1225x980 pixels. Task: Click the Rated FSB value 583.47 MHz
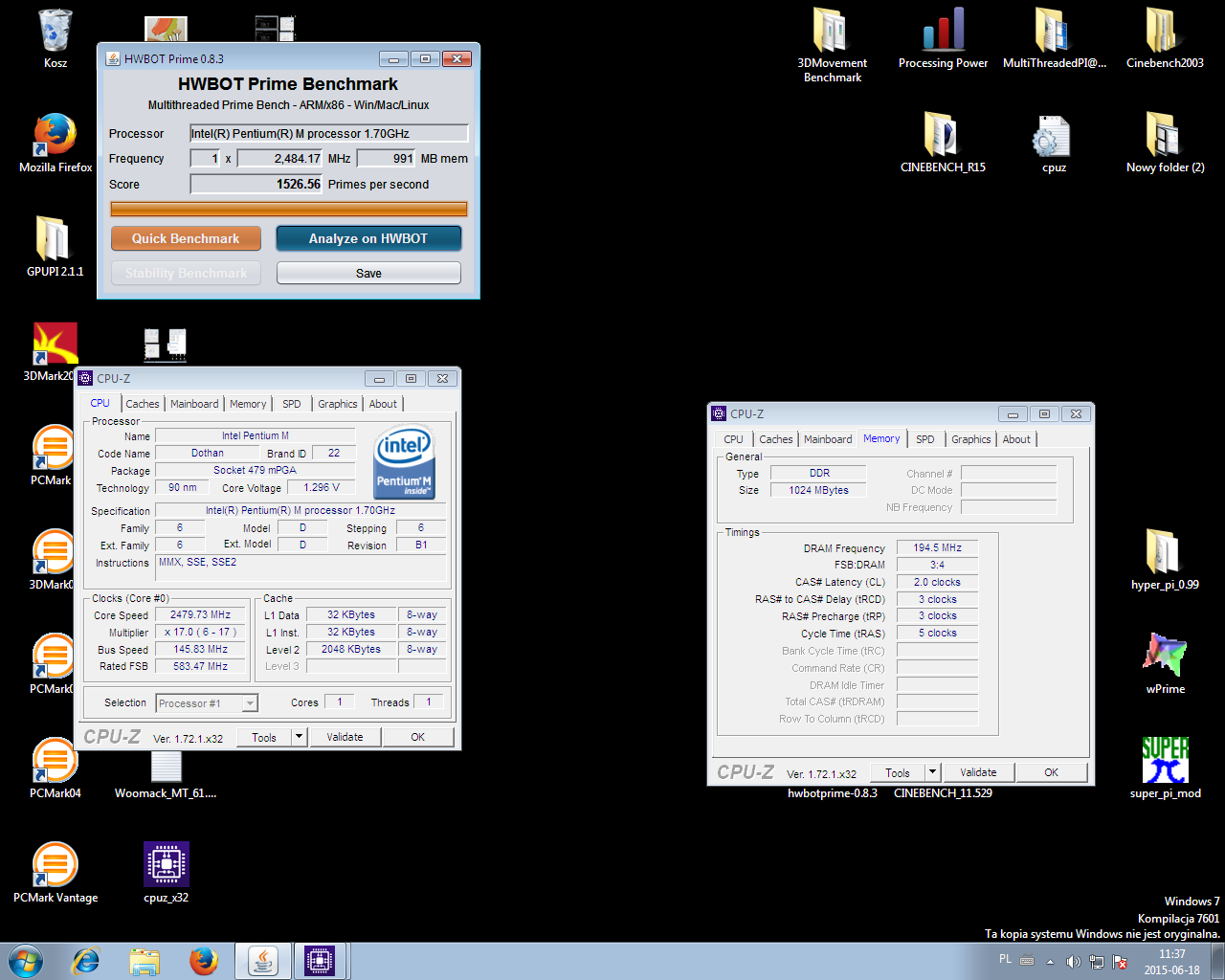coord(201,667)
